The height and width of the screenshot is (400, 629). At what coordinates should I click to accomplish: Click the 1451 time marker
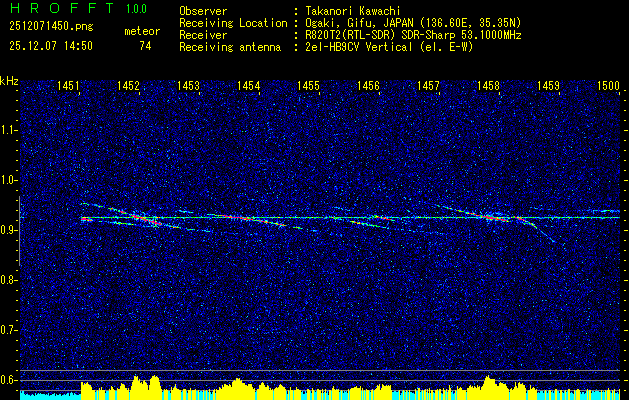68,85
